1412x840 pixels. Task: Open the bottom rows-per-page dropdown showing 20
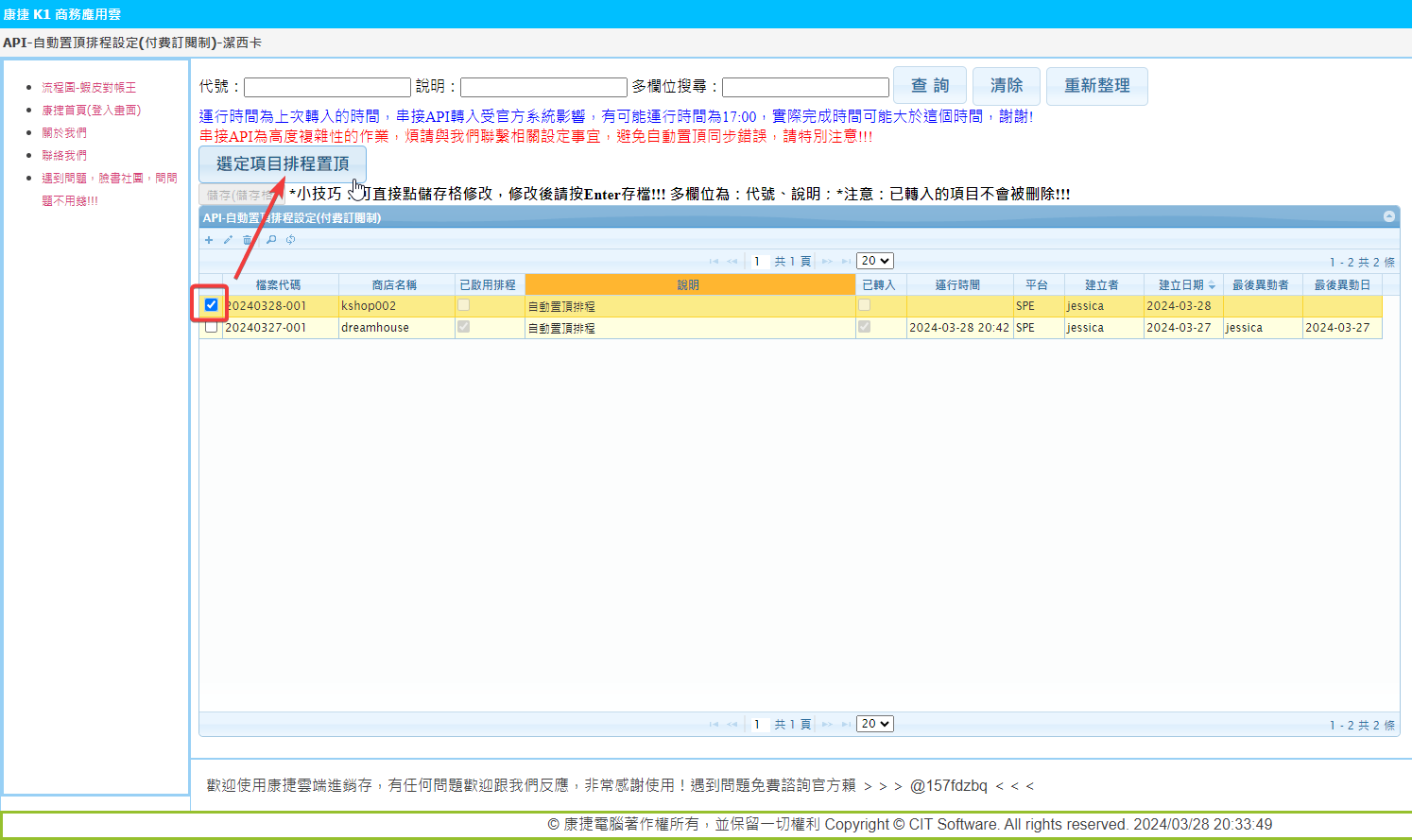[874, 724]
